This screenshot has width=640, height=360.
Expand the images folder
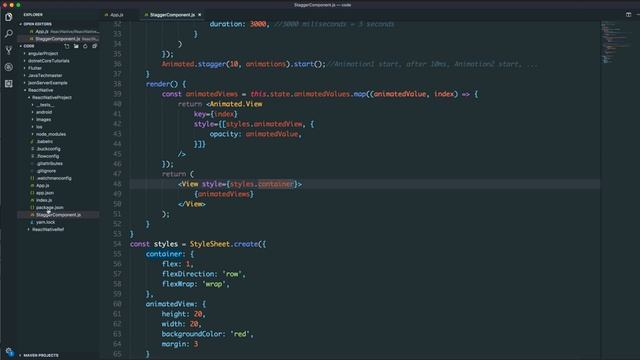coord(43,120)
